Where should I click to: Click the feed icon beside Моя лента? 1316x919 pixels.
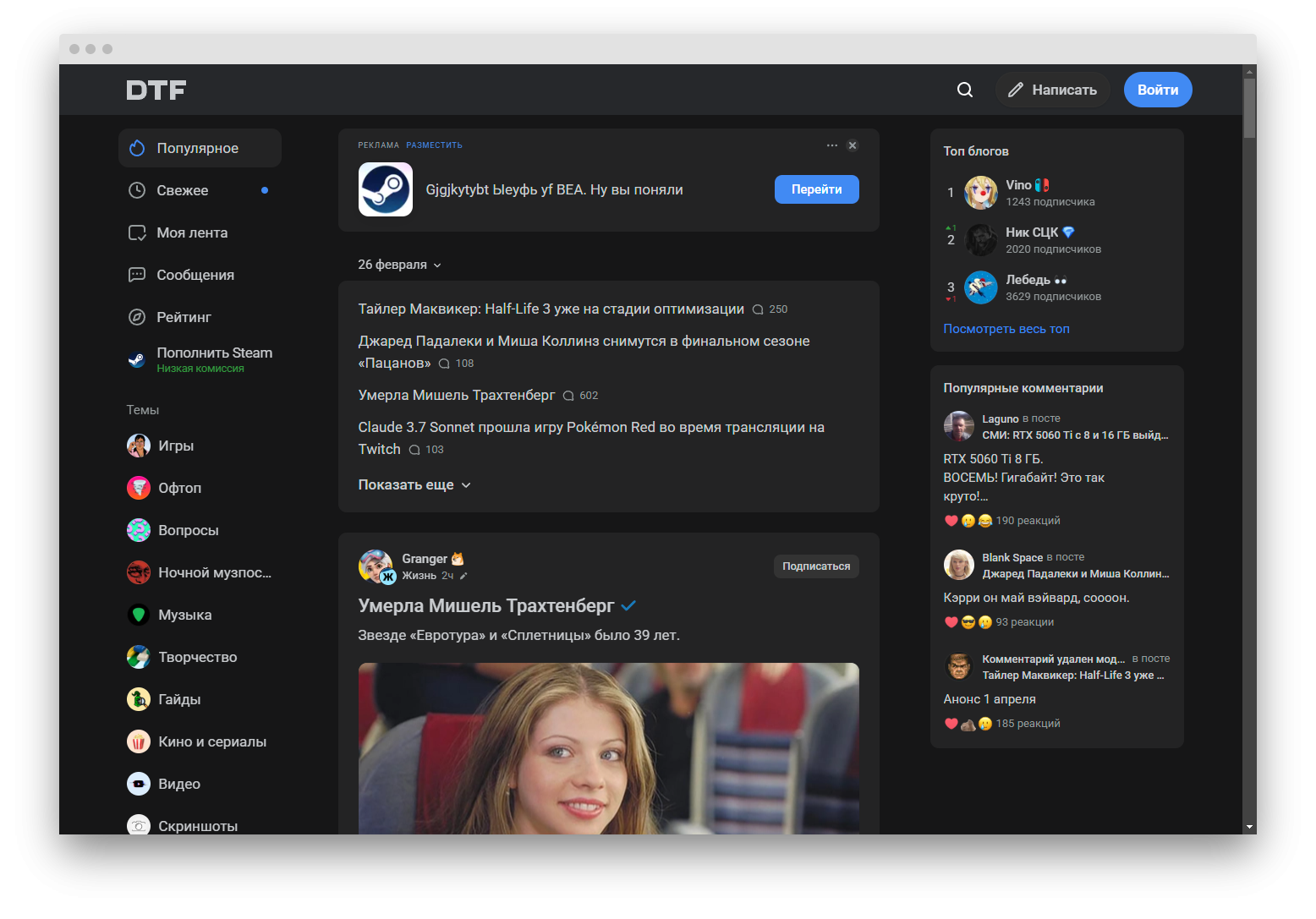tap(137, 232)
